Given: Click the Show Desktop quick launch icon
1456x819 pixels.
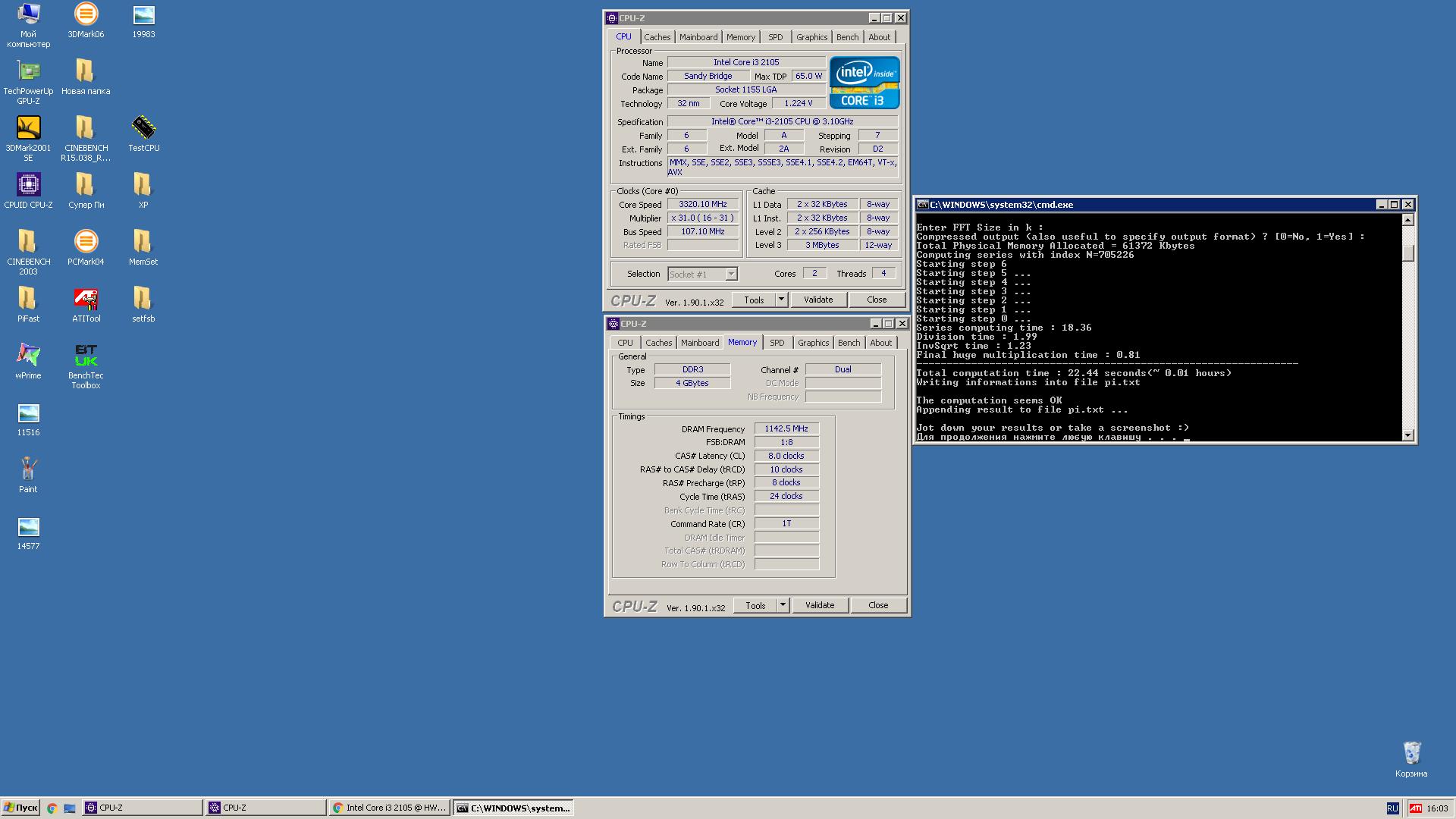Looking at the screenshot, I should coord(70,808).
